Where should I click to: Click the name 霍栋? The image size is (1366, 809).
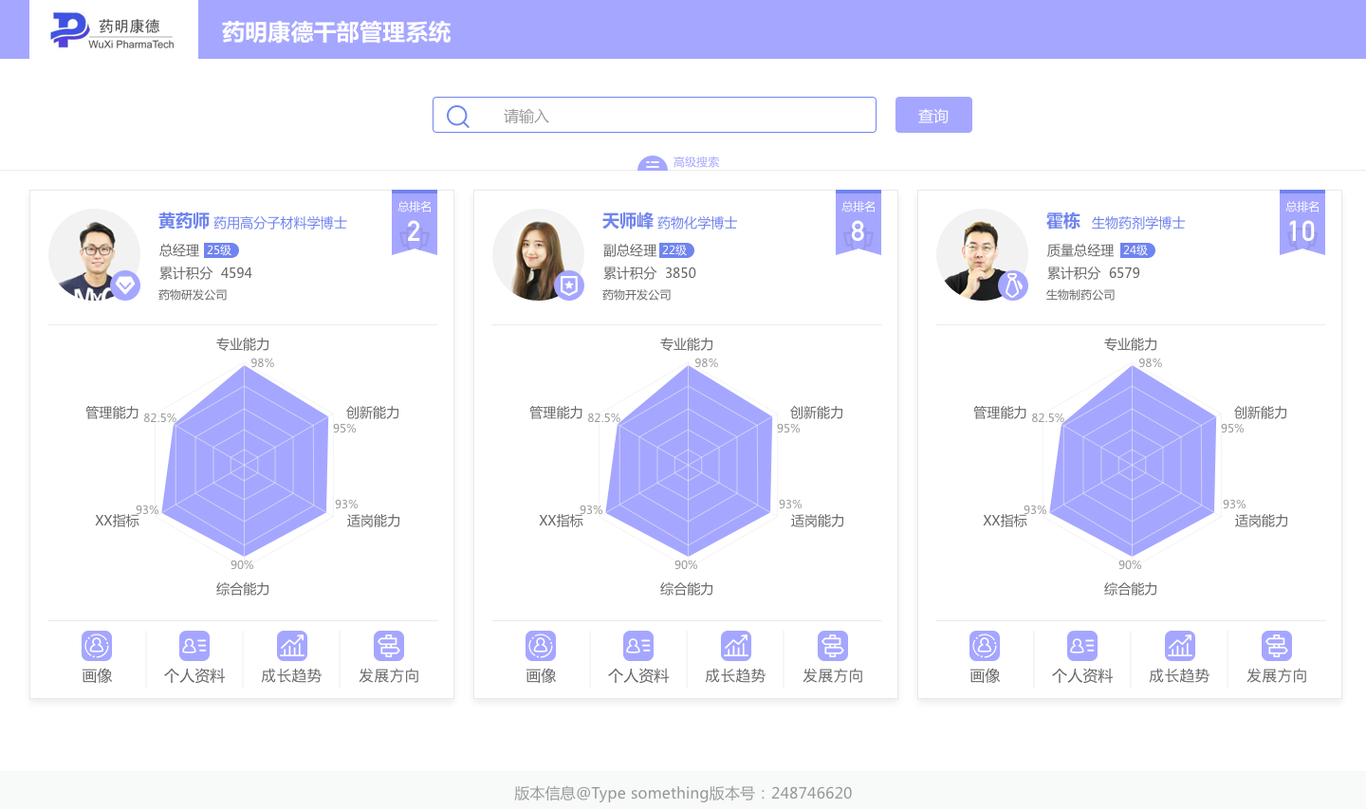tap(1063, 221)
